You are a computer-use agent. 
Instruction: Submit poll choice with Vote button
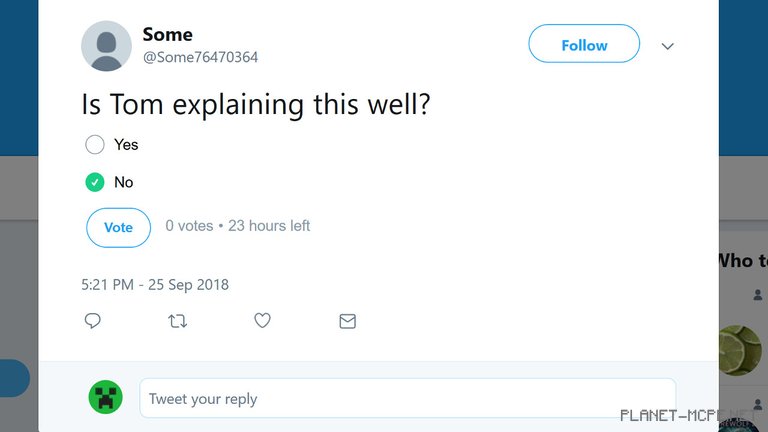pyautogui.click(x=118, y=227)
